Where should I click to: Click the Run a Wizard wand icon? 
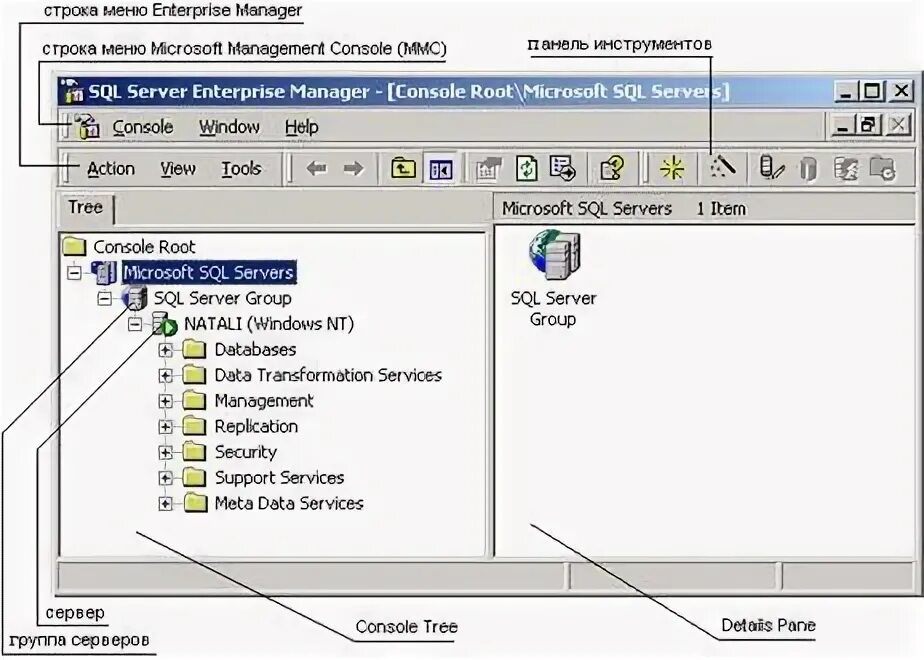722,167
